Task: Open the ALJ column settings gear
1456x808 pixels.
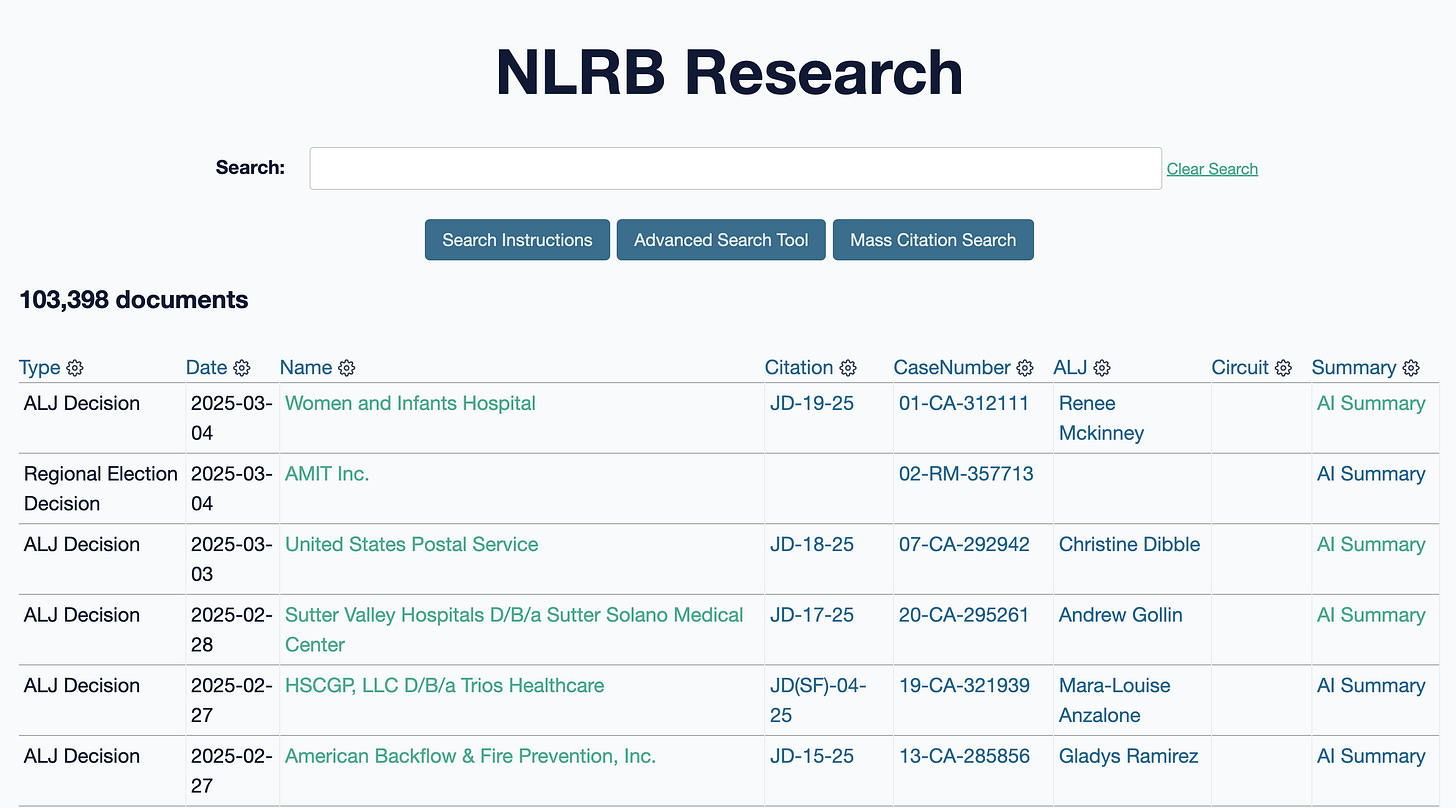Action: (1102, 368)
